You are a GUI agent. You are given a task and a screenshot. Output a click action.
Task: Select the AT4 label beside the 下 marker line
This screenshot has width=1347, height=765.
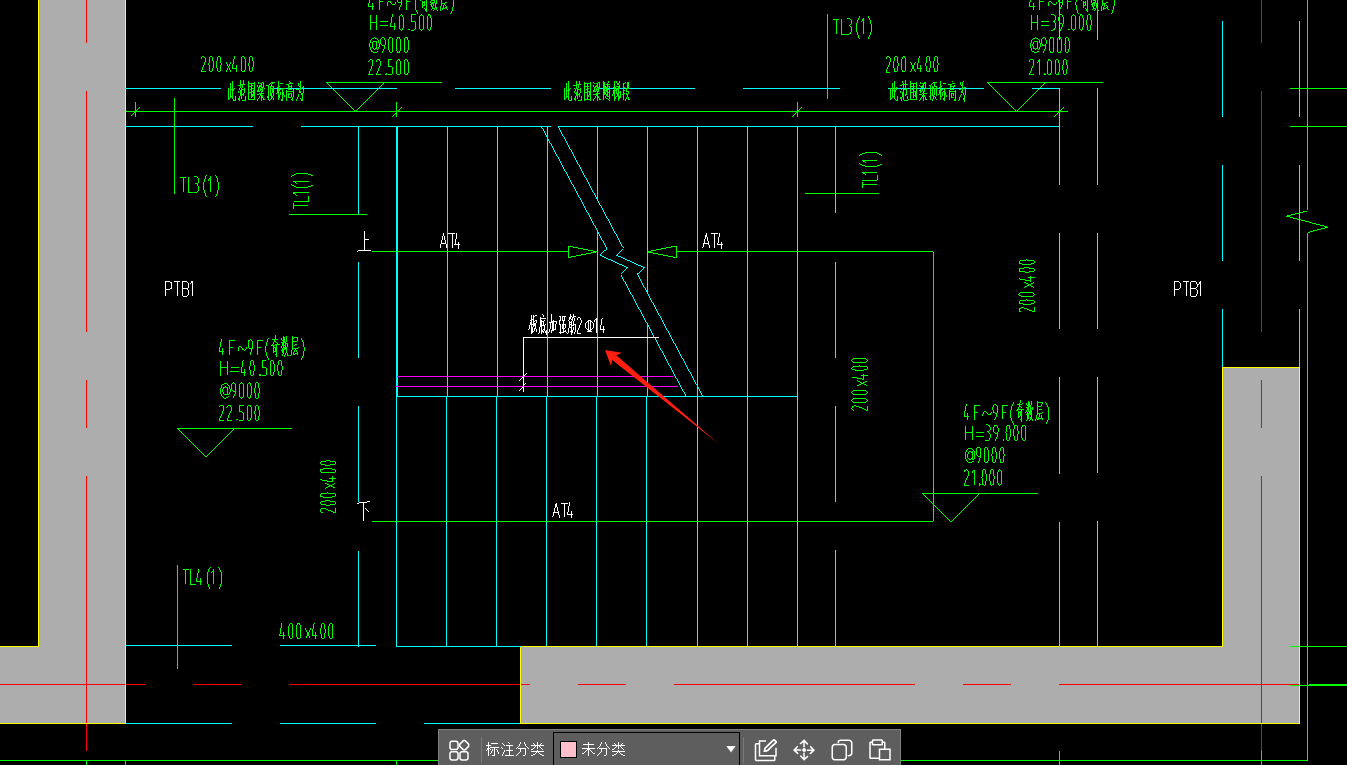tap(563, 511)
